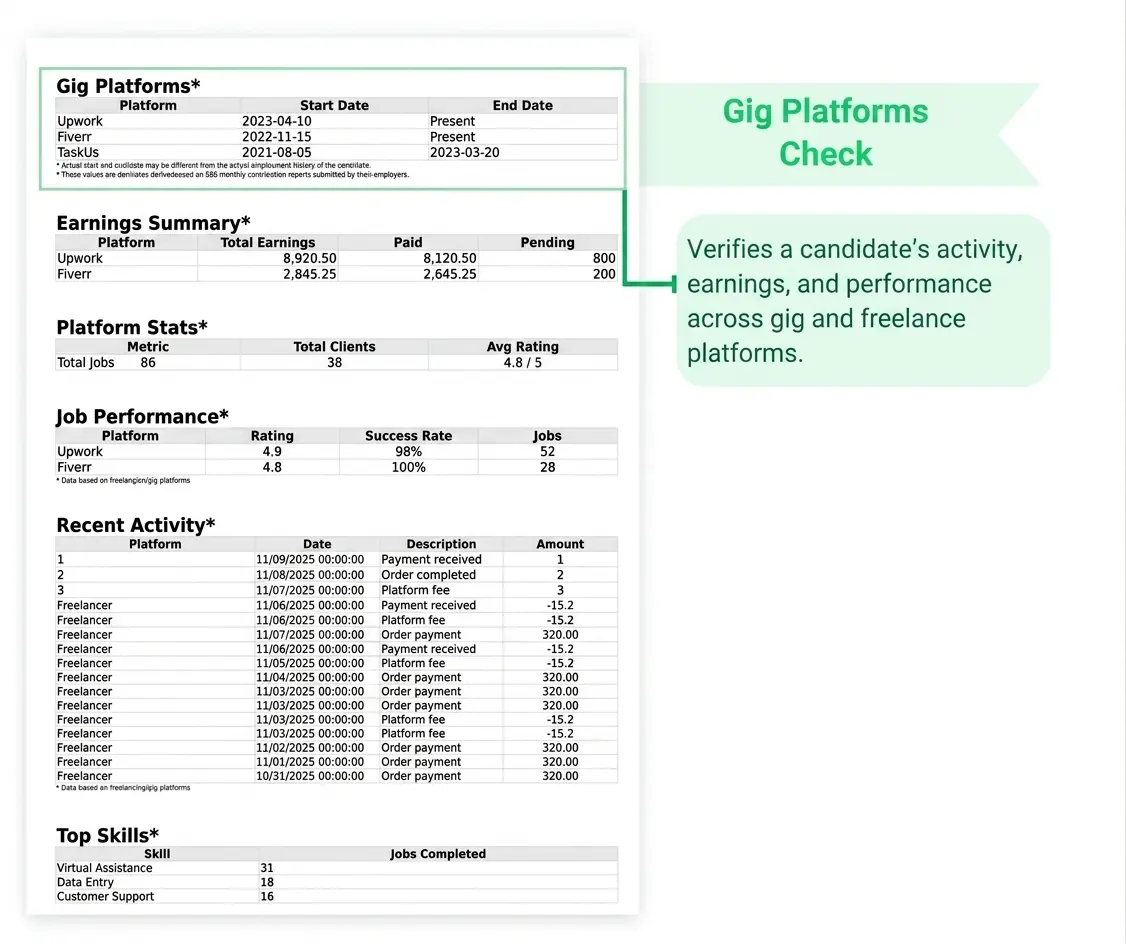Select the 'Pending' column header
Image resolution: width=1126 pixels, height=944 pixels.
547,242
